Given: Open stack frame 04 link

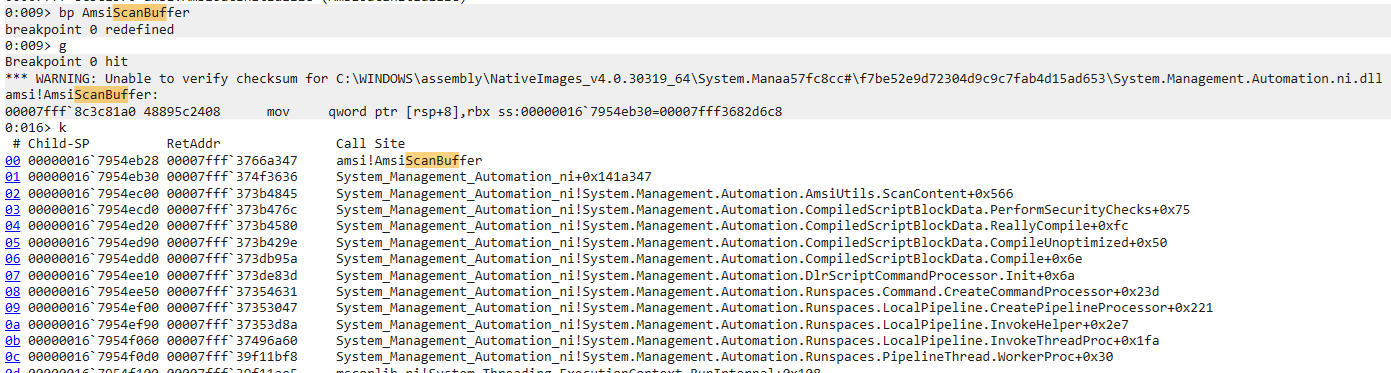Looking at the screenshot, I should point(13,226).
